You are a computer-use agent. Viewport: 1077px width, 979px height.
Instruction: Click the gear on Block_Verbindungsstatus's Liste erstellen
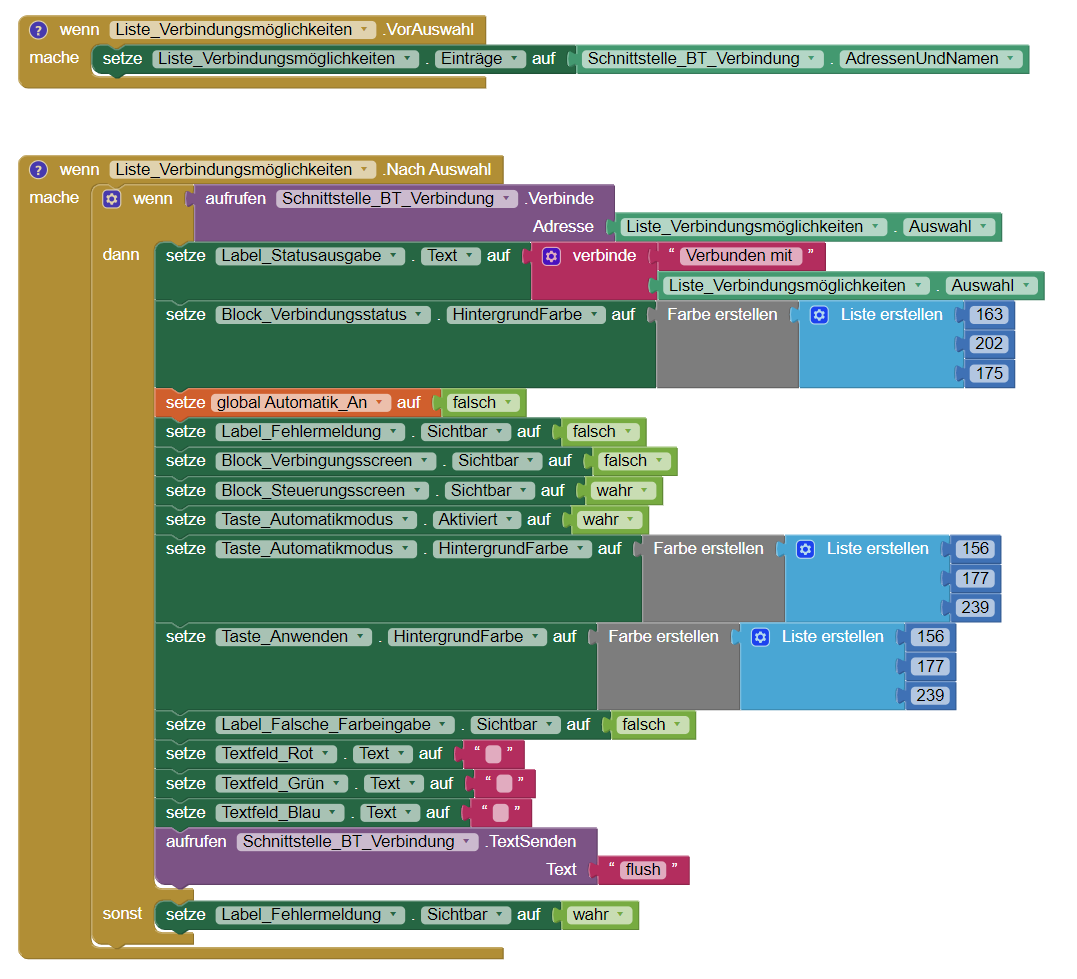pos(819,315)
